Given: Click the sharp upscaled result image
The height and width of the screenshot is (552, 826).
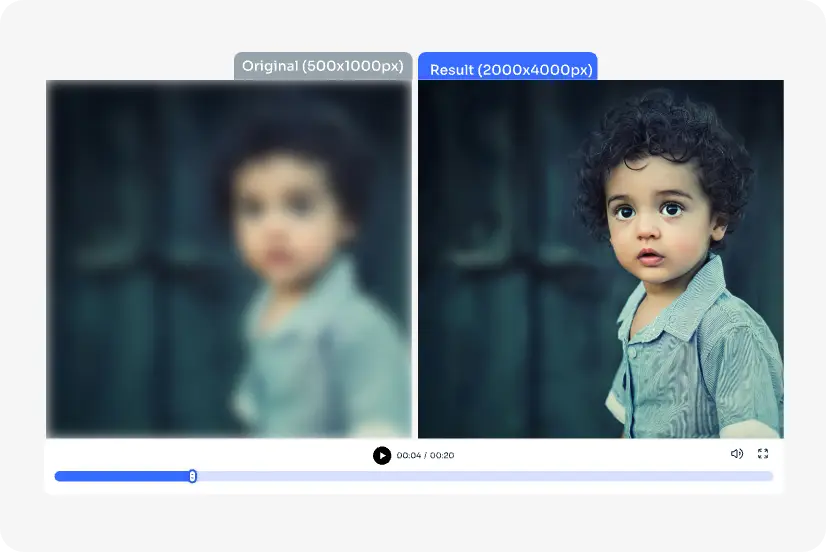Looking at the screenshot, I should tap(600, 259).
